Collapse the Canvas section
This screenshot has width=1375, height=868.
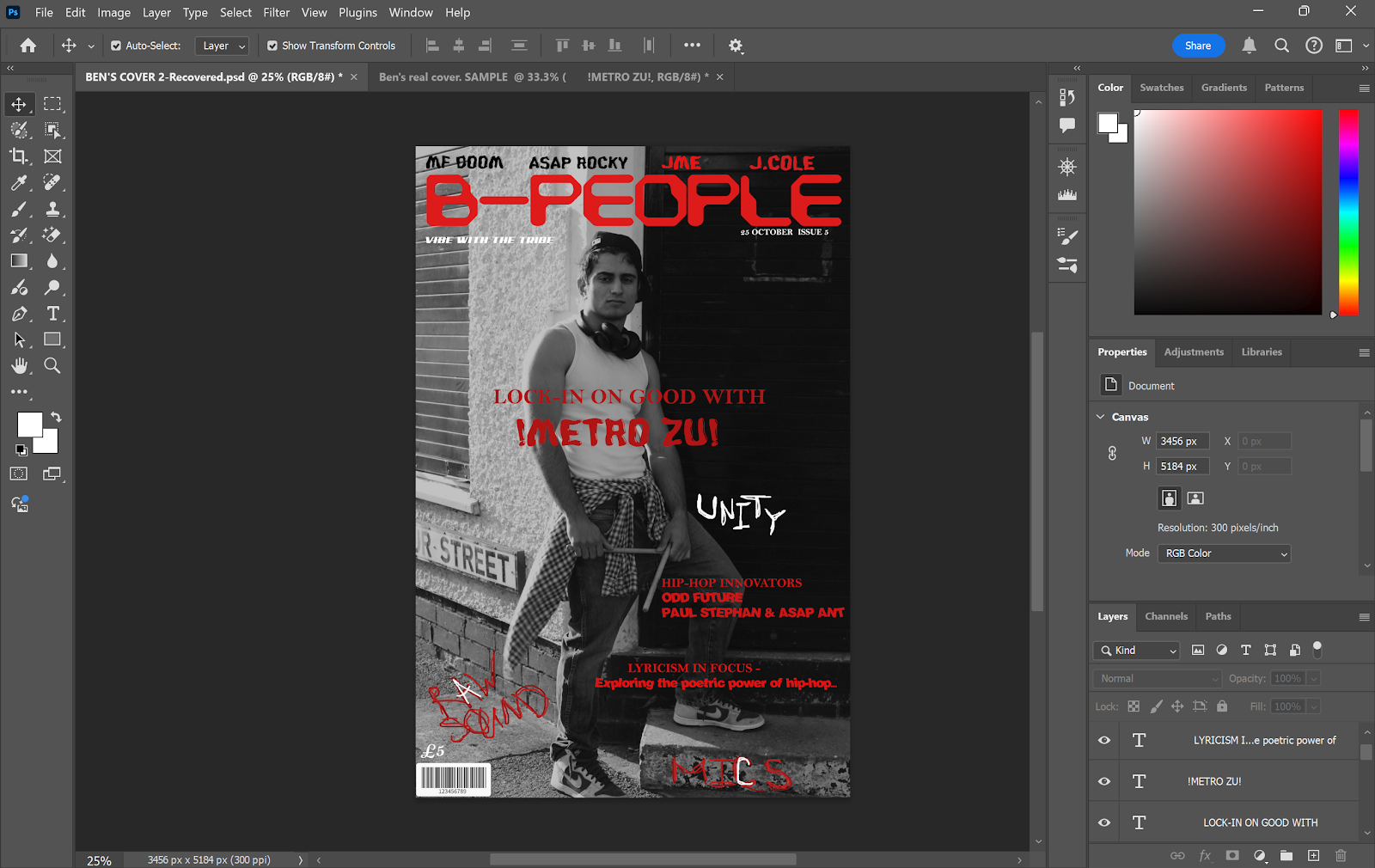point(1100,417)
